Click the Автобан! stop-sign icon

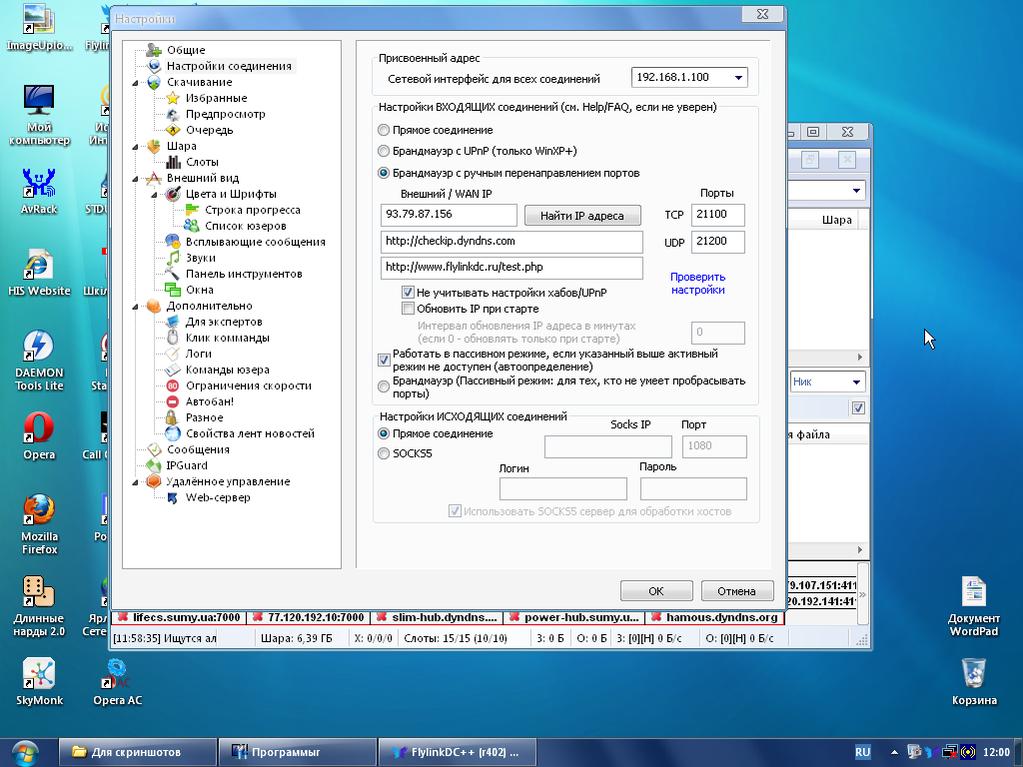pos(173,402)
